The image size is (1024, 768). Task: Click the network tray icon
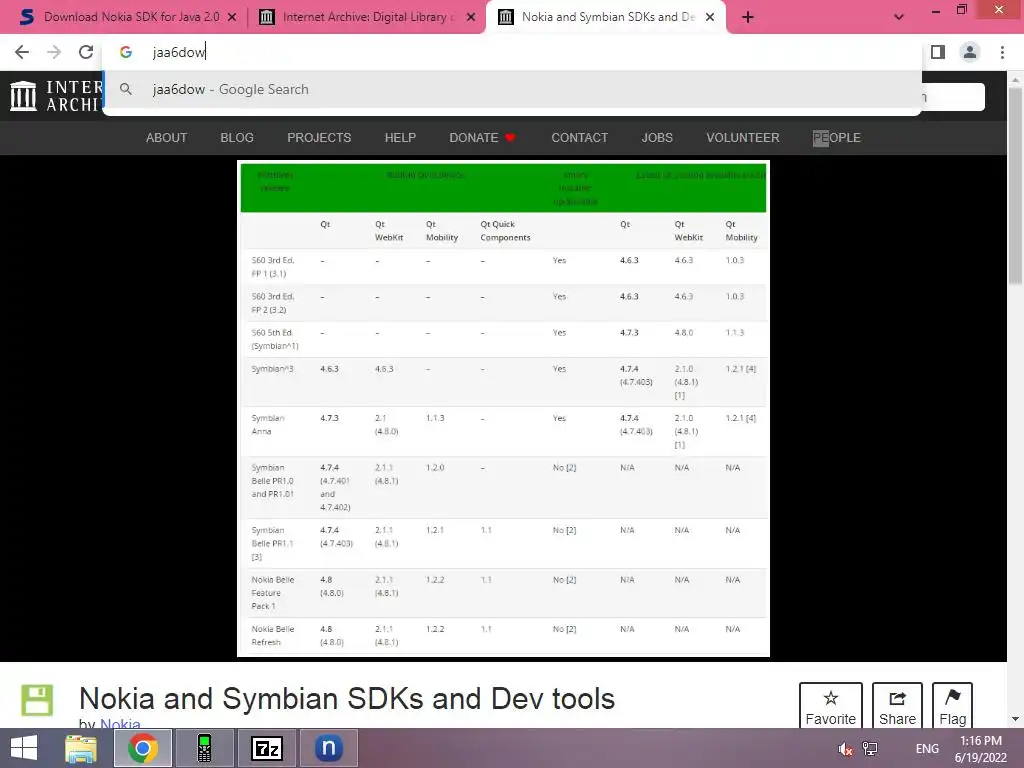click(x=870, y=749)
